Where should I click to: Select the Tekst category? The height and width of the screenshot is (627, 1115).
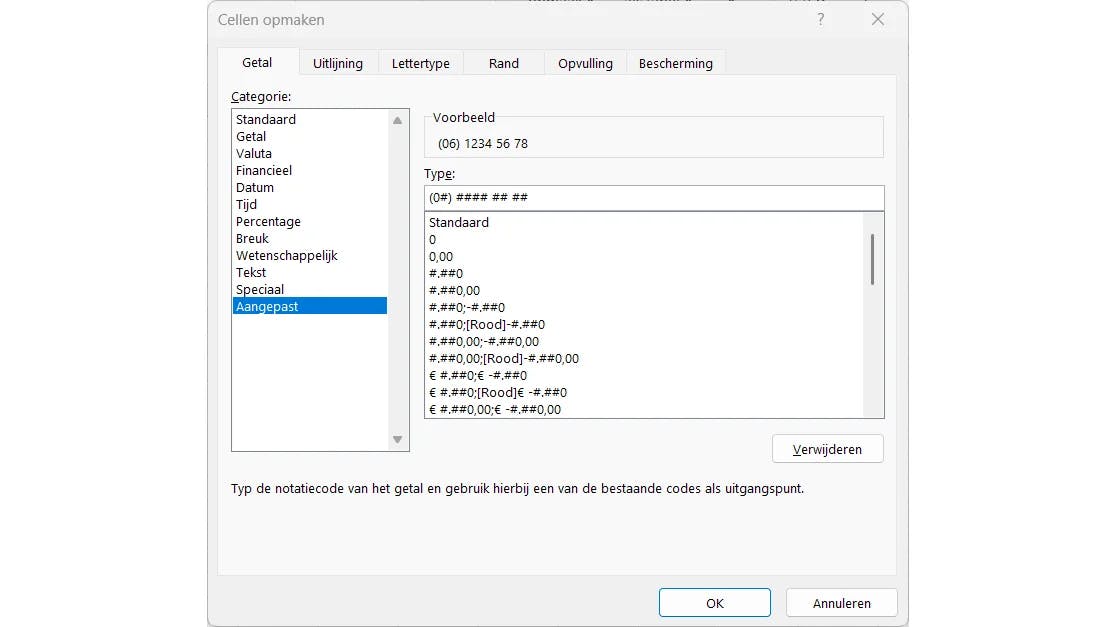310,273
